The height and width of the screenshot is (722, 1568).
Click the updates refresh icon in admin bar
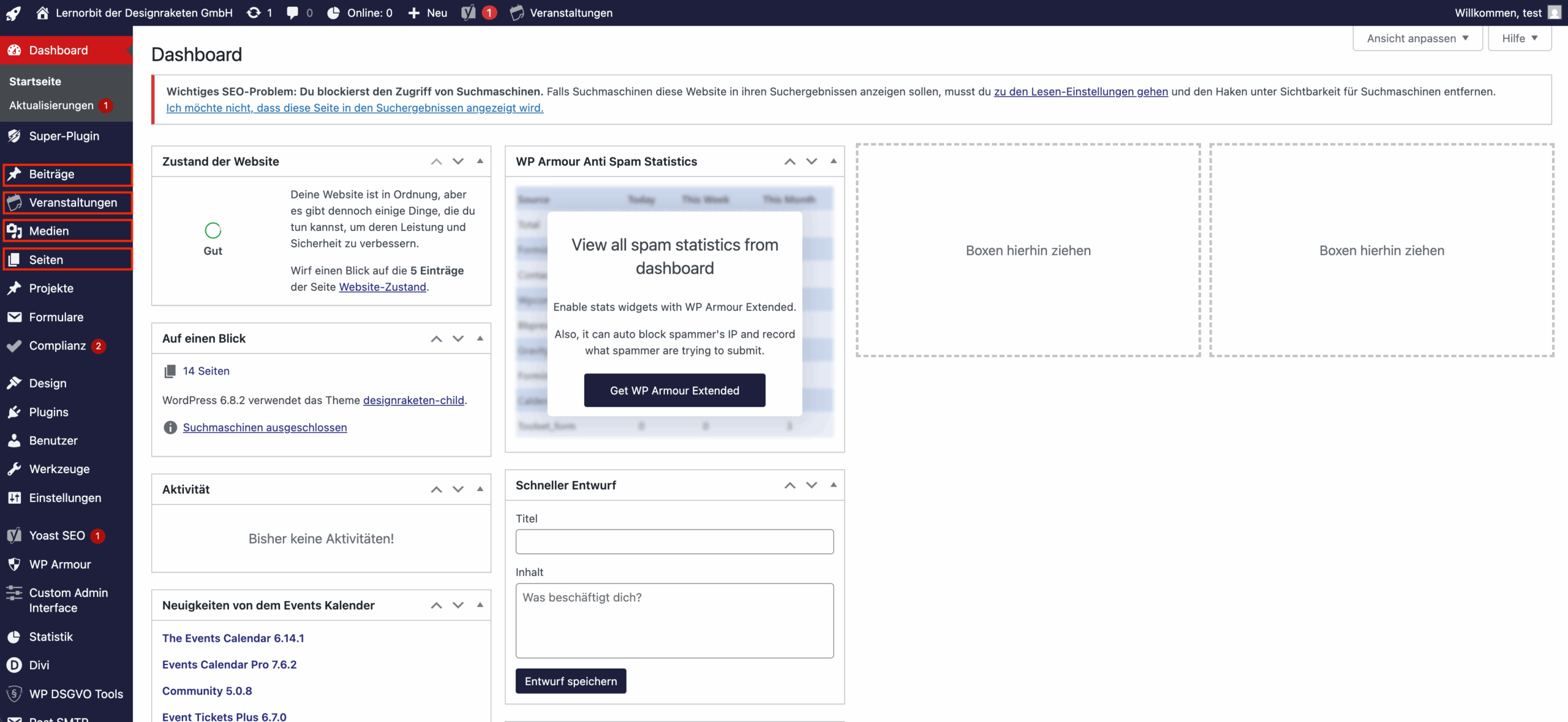(254, 13)
